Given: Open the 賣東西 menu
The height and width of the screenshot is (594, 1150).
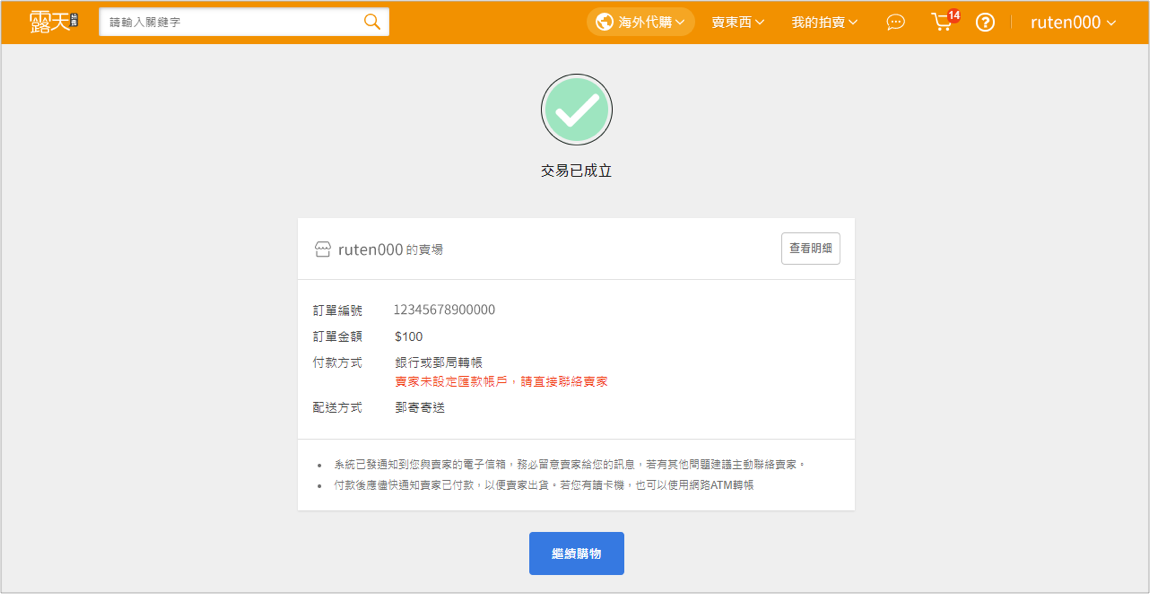Looking at the screenshot, I should pyautogui.click(x=737, y=22).
